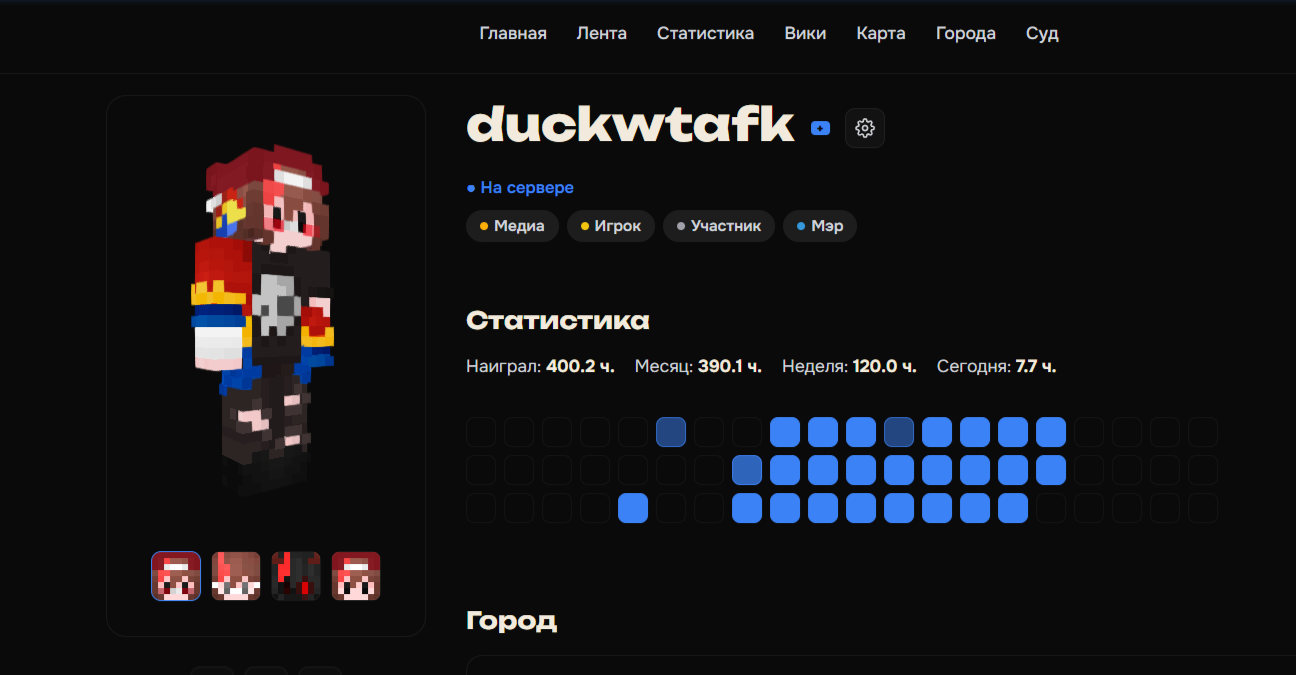This screenshot has height=675, width=1296.
Task: Navigate to Города in the top menu
Action: [x=966, y=33]
